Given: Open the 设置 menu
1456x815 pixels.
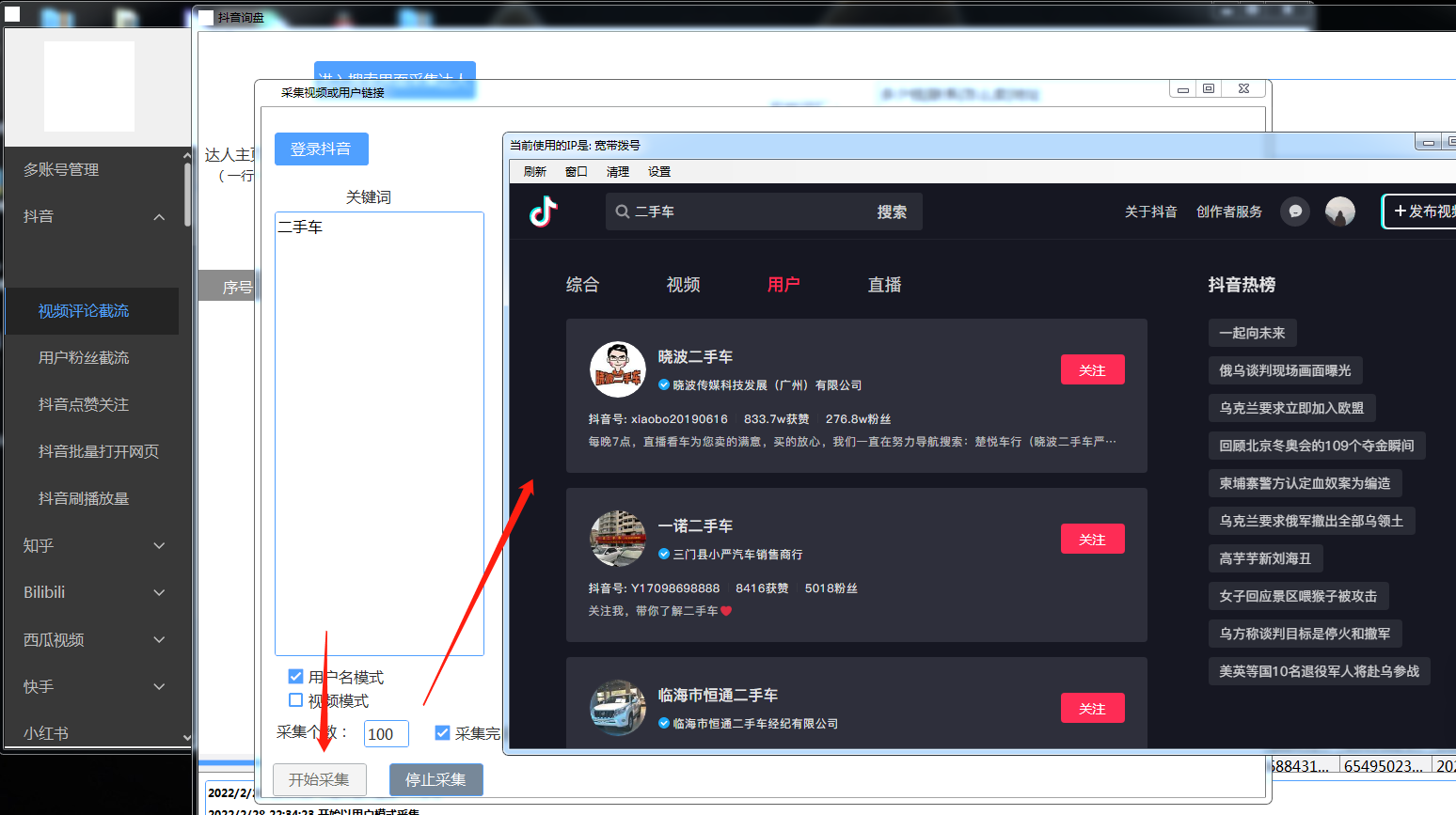Looking at the screenshot, I should 659,171.
